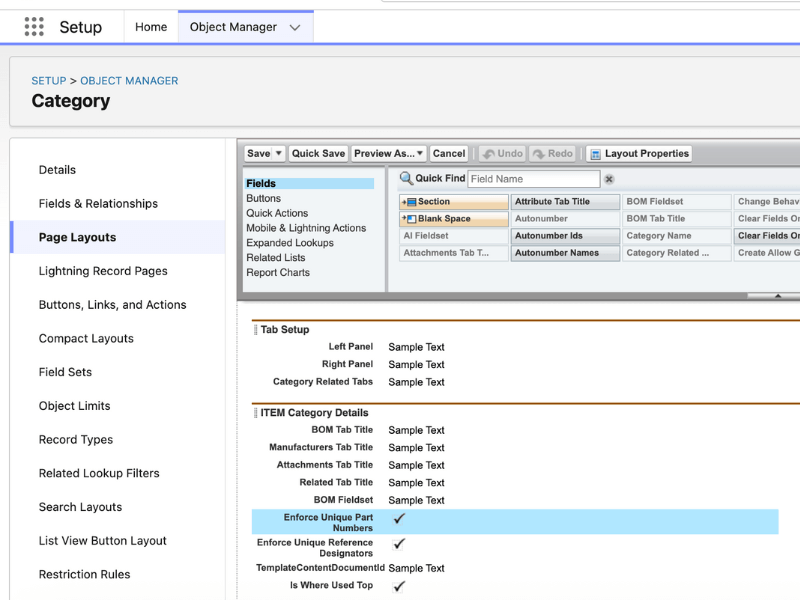Click the Quick Save button
The image size is (800, 600).
[x=318, y=154]
